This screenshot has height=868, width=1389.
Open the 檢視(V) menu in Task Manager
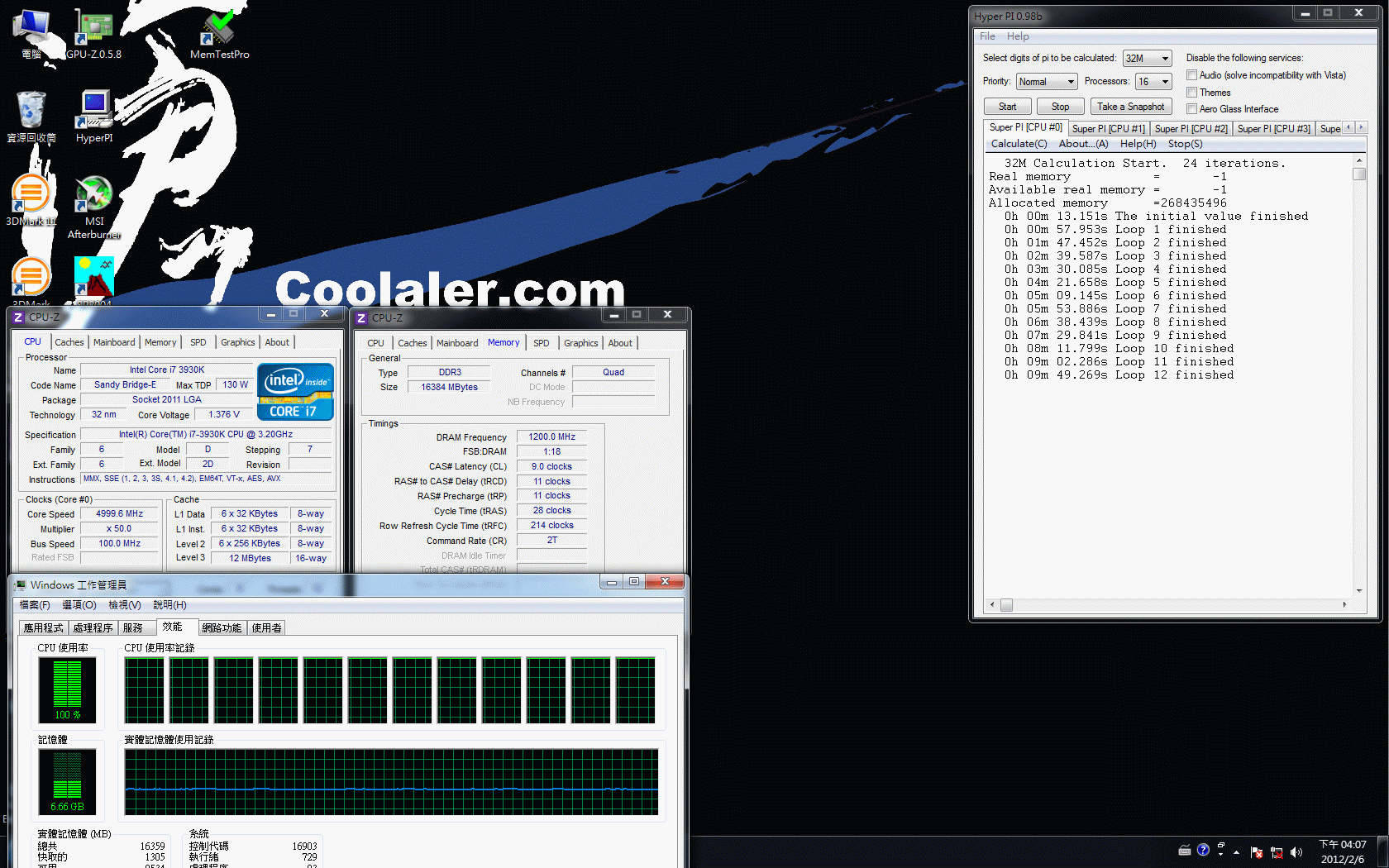[125, 605]
